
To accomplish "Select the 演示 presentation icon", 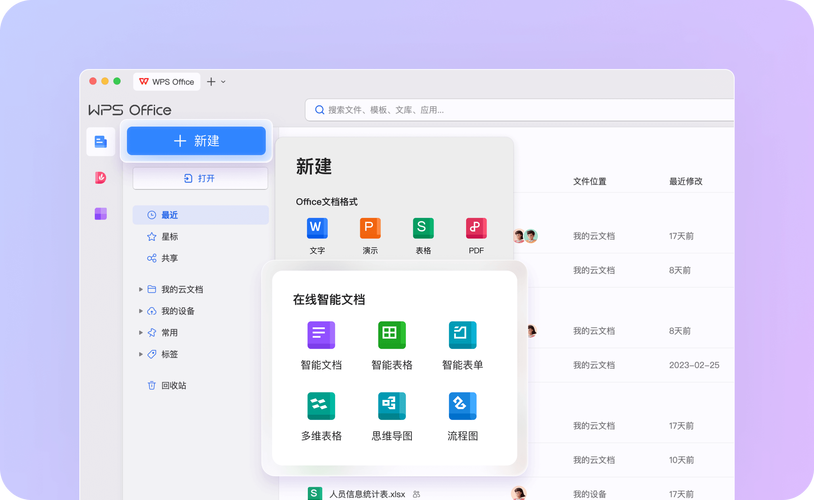I will 370,228.
